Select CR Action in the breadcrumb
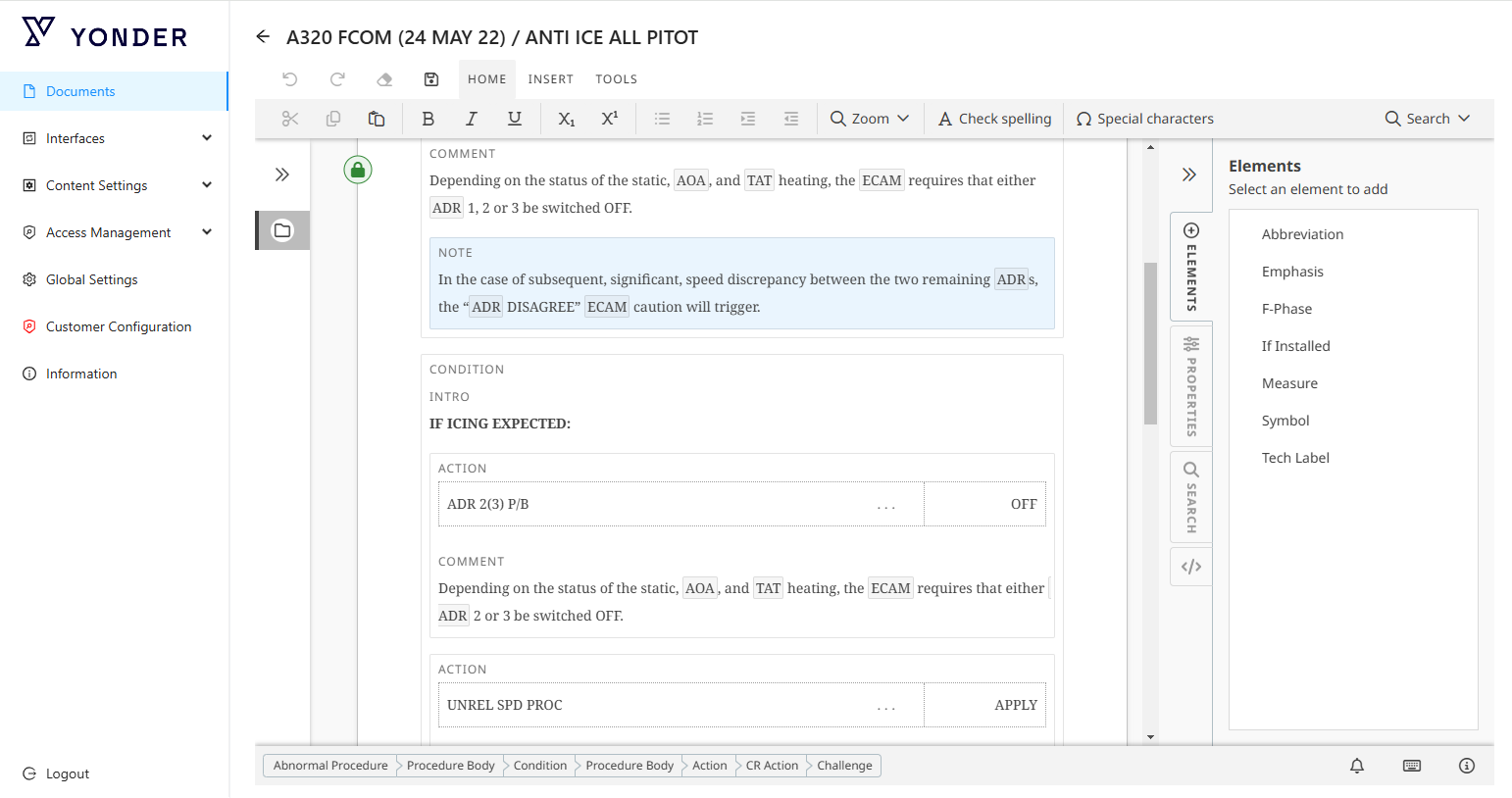1512x798 pixels. [772, 766]
